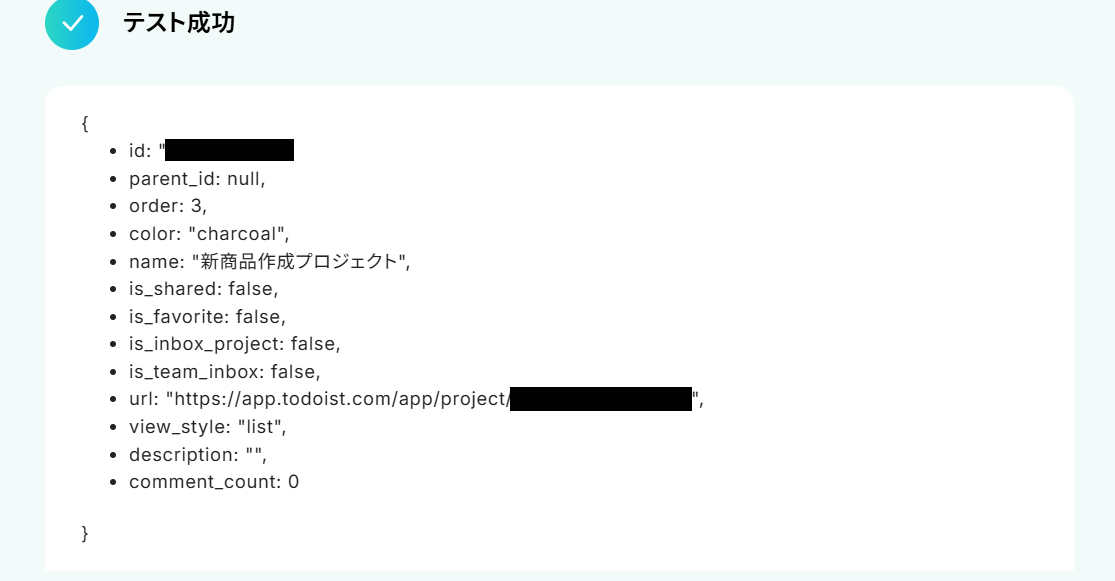This screenshot has height=581, width=1115.
Task: Click the closing curly brace
Action: pyautogui.click(x=85, y=533)
